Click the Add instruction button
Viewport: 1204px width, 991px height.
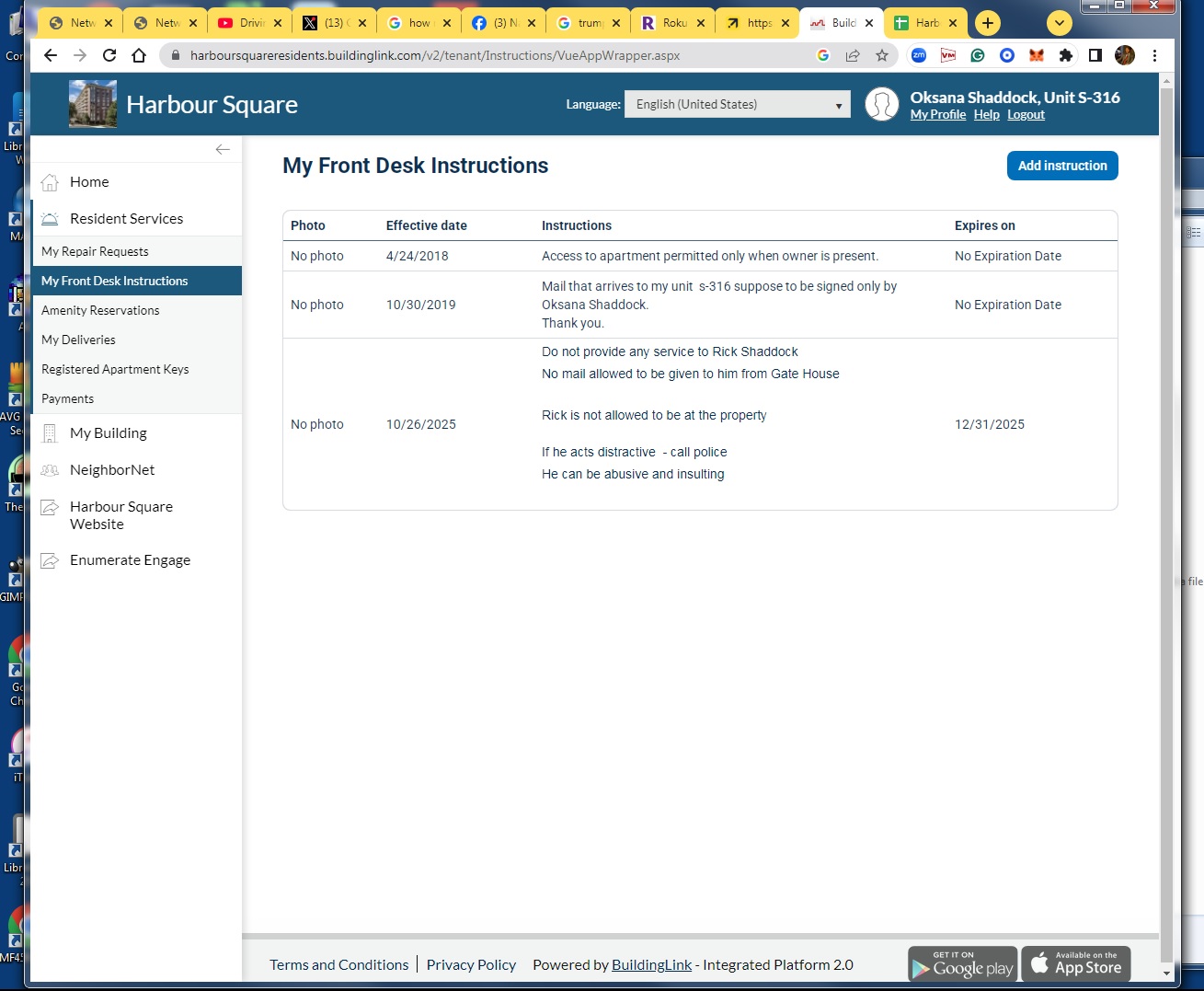tap(1061, 166)
